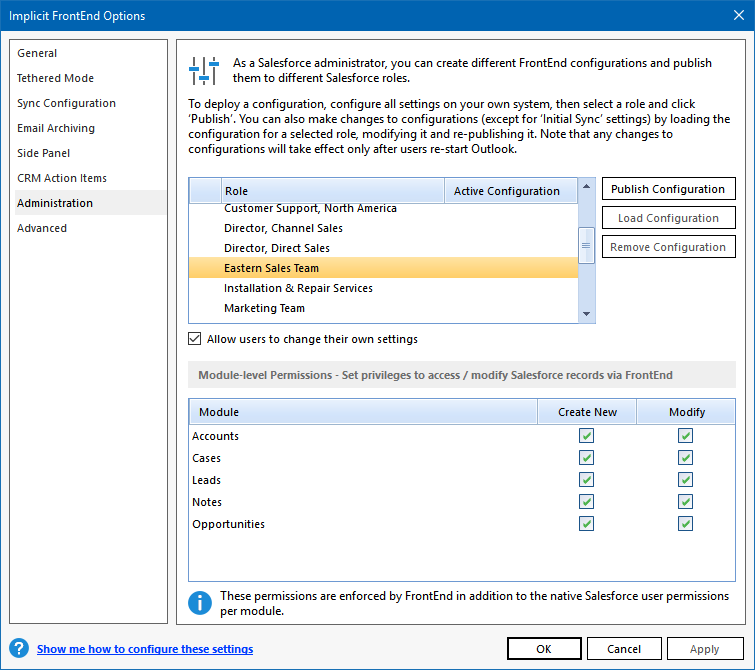Click the blue info icon near permissions note

[201, 603]
